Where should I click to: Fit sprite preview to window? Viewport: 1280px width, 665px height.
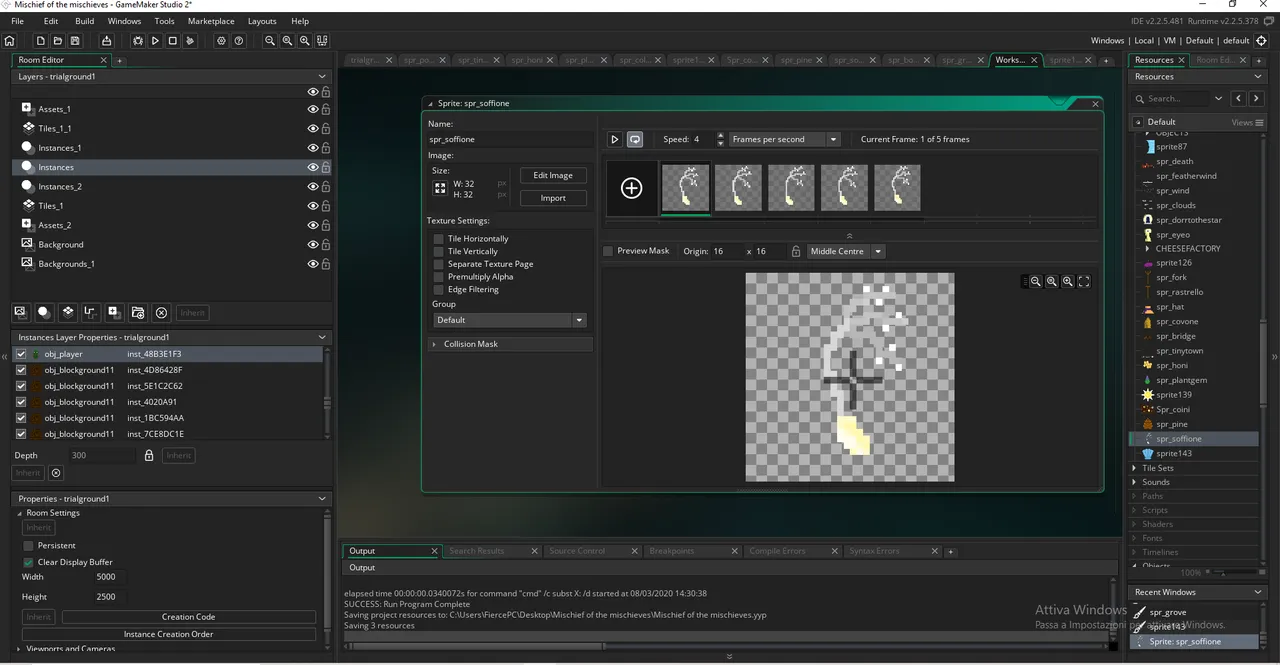pyautogui.click(x=1084, y=282)
